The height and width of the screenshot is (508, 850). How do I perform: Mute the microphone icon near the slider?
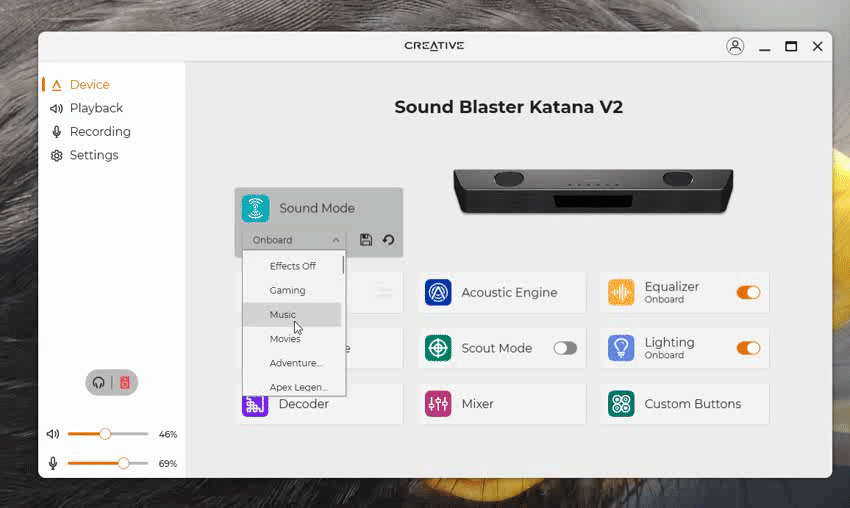coord(53,463)
